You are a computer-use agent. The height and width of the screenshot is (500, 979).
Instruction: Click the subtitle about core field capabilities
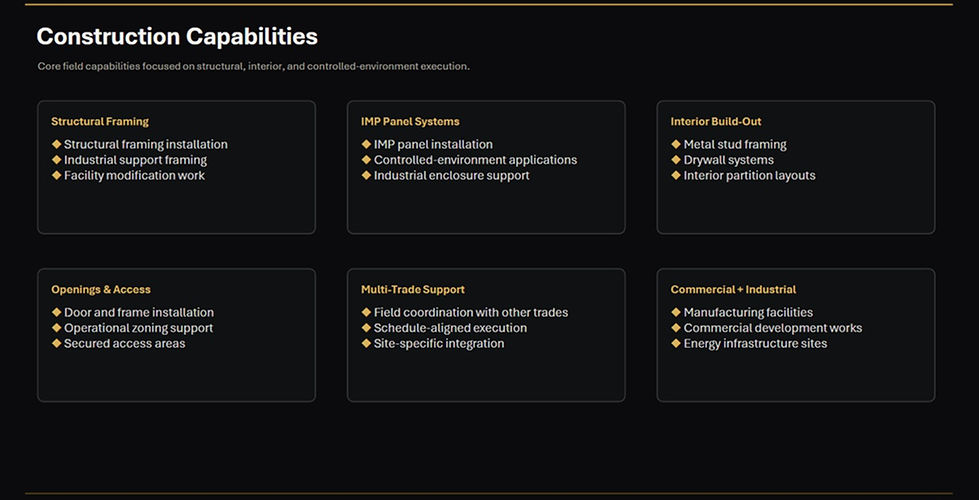pyautogui.click(x=253, y=66)
